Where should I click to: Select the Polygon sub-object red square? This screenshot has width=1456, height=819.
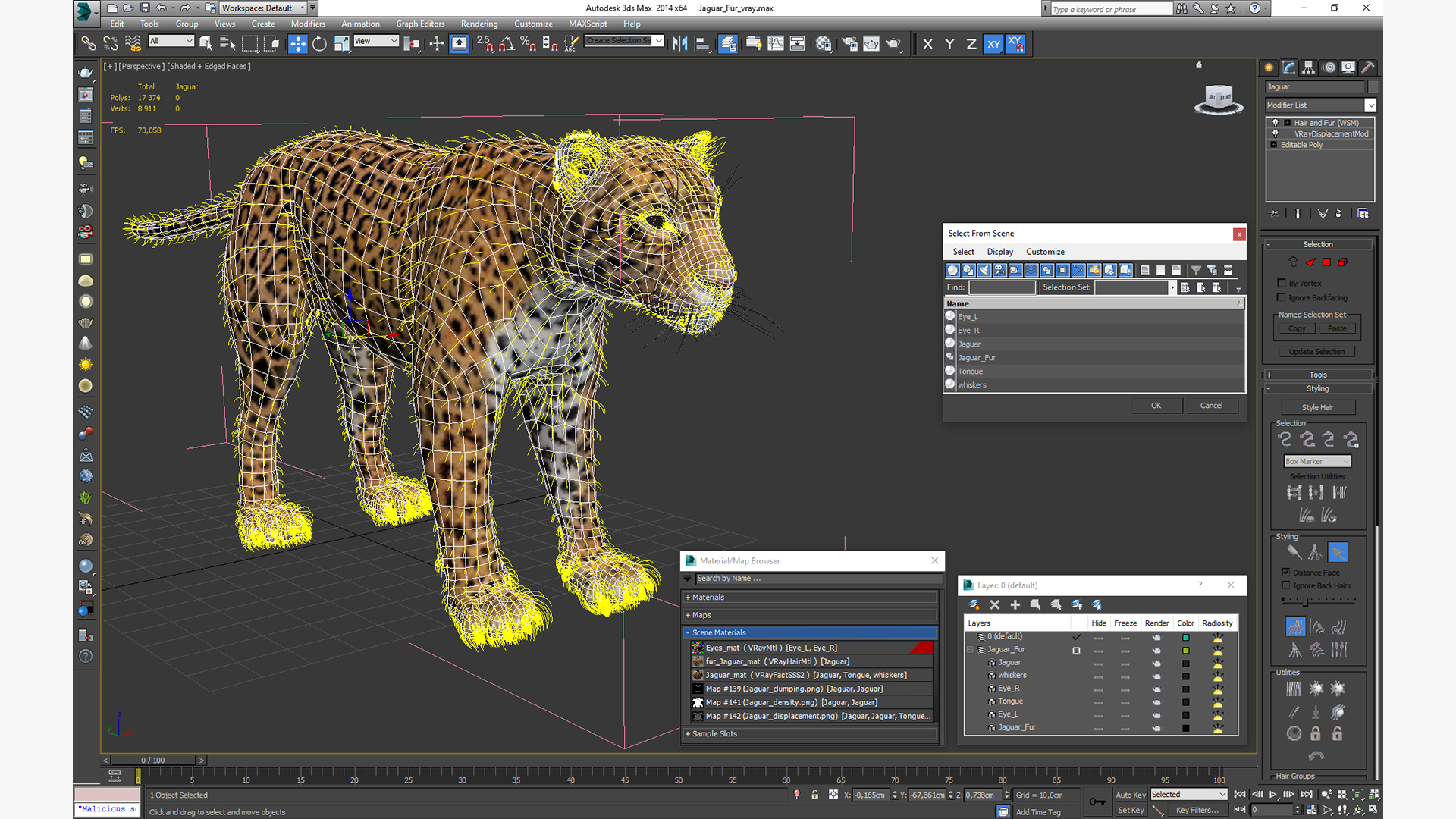pos(1326,262)
